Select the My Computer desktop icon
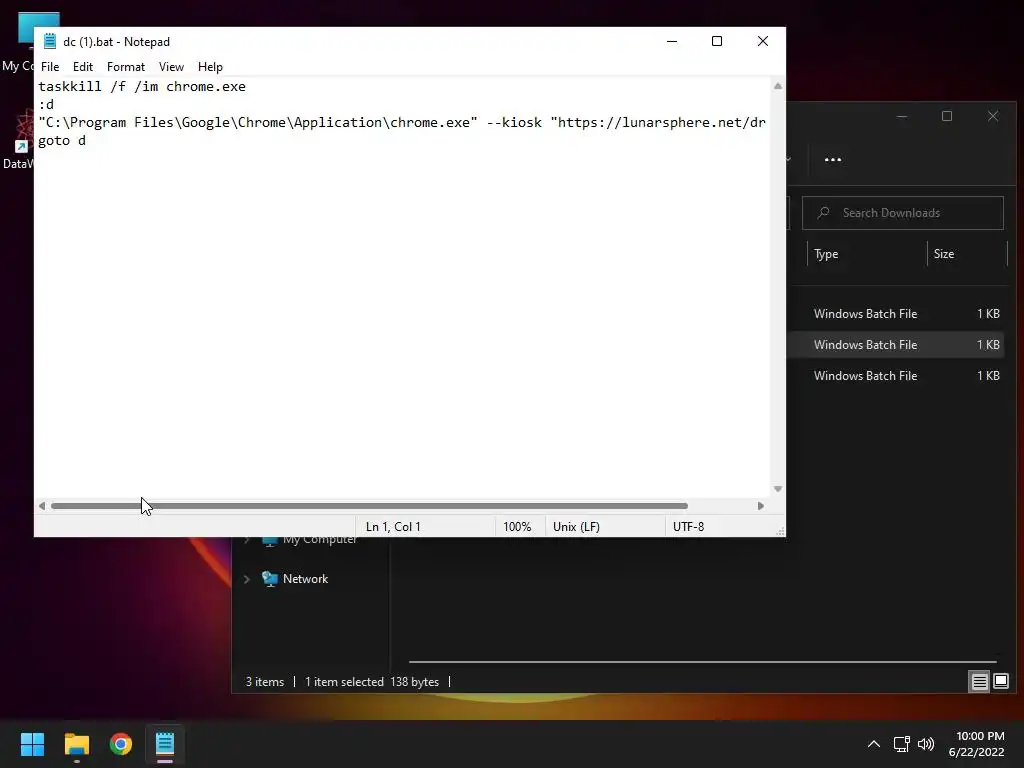The width and height of the screenshot is (1024, 768). [18, 41]
